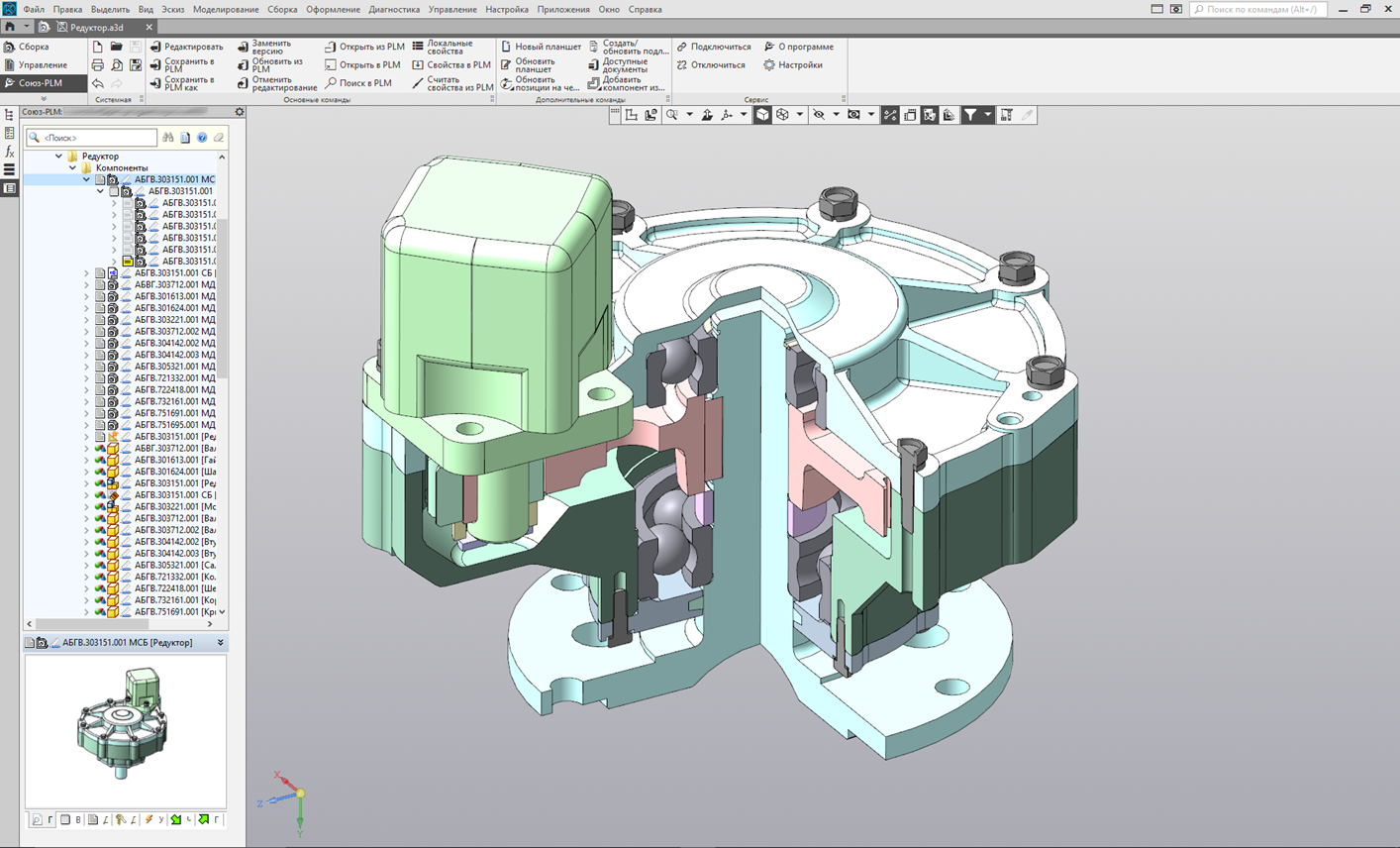Image resolution: width=1400 pixels, height=848 pixels.
Task: Expand the Редуктор root node in tree
Action: pyautogui.click(x=57, y=156)
